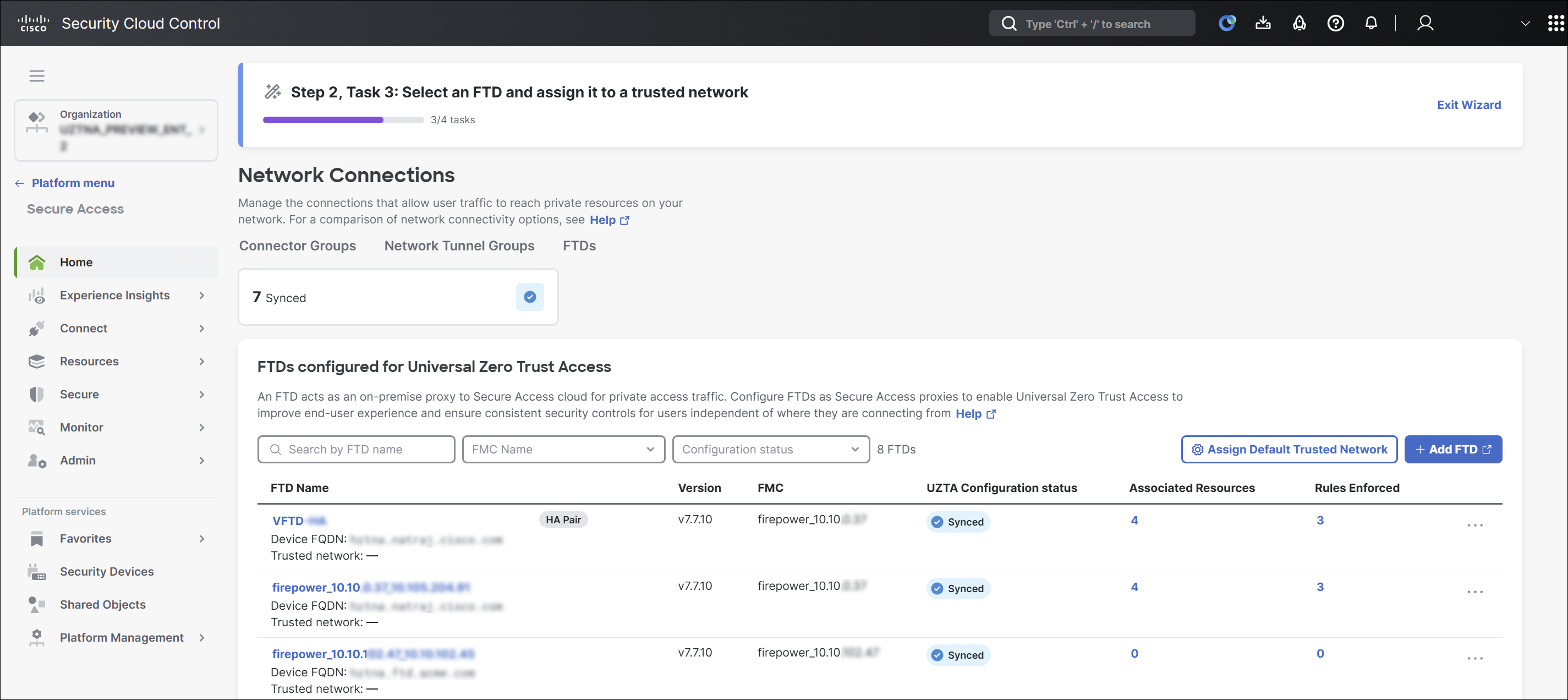Screen dimensions: 1568x700
Task: Open the notifications bell icon
Action: click(1371, 23)
